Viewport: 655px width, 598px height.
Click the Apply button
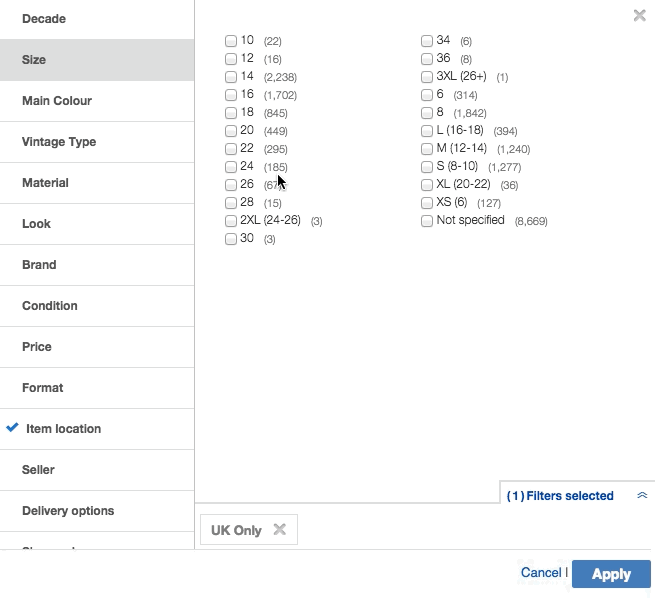coord(611,574)
